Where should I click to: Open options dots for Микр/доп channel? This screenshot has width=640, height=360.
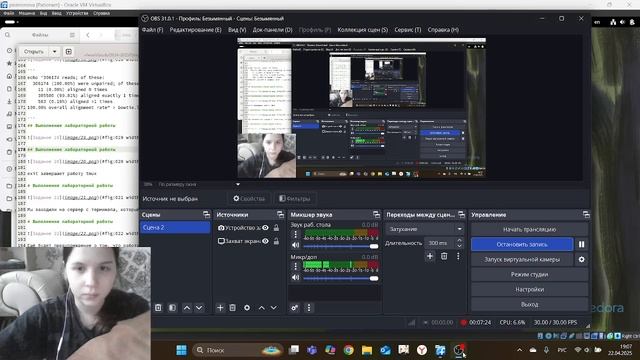click(x=296, y=267)
